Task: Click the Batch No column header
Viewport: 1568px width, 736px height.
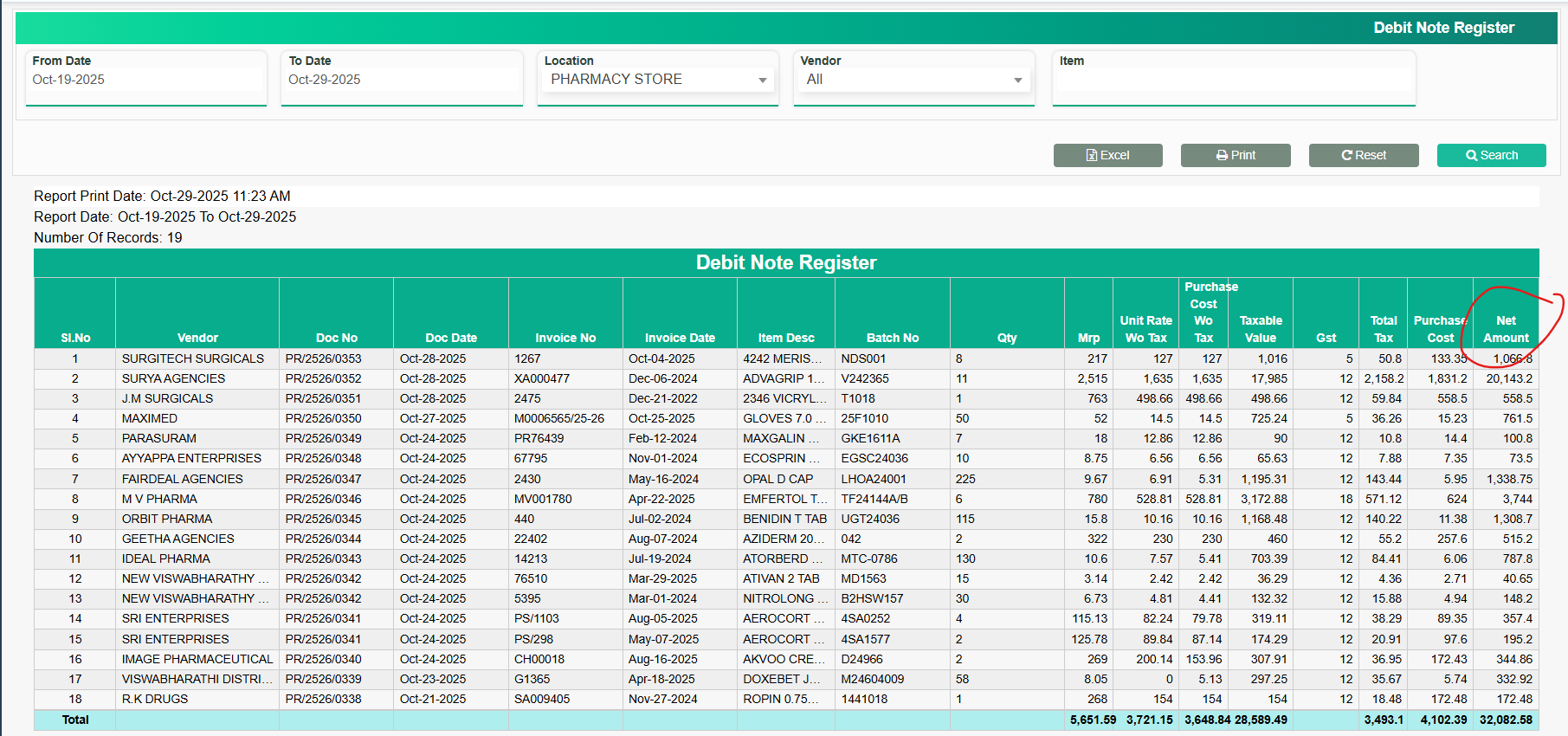Action: click(x=892, y=338)
